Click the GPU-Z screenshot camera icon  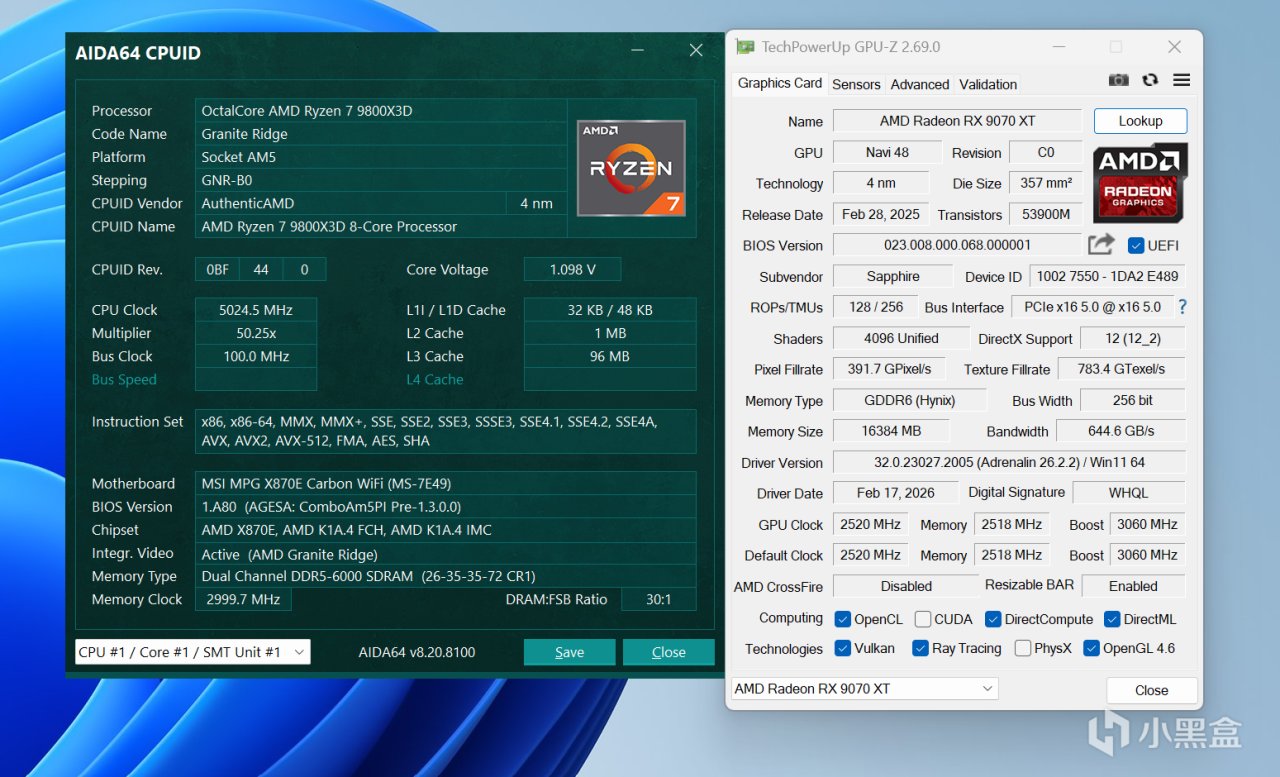[1119, 80]
